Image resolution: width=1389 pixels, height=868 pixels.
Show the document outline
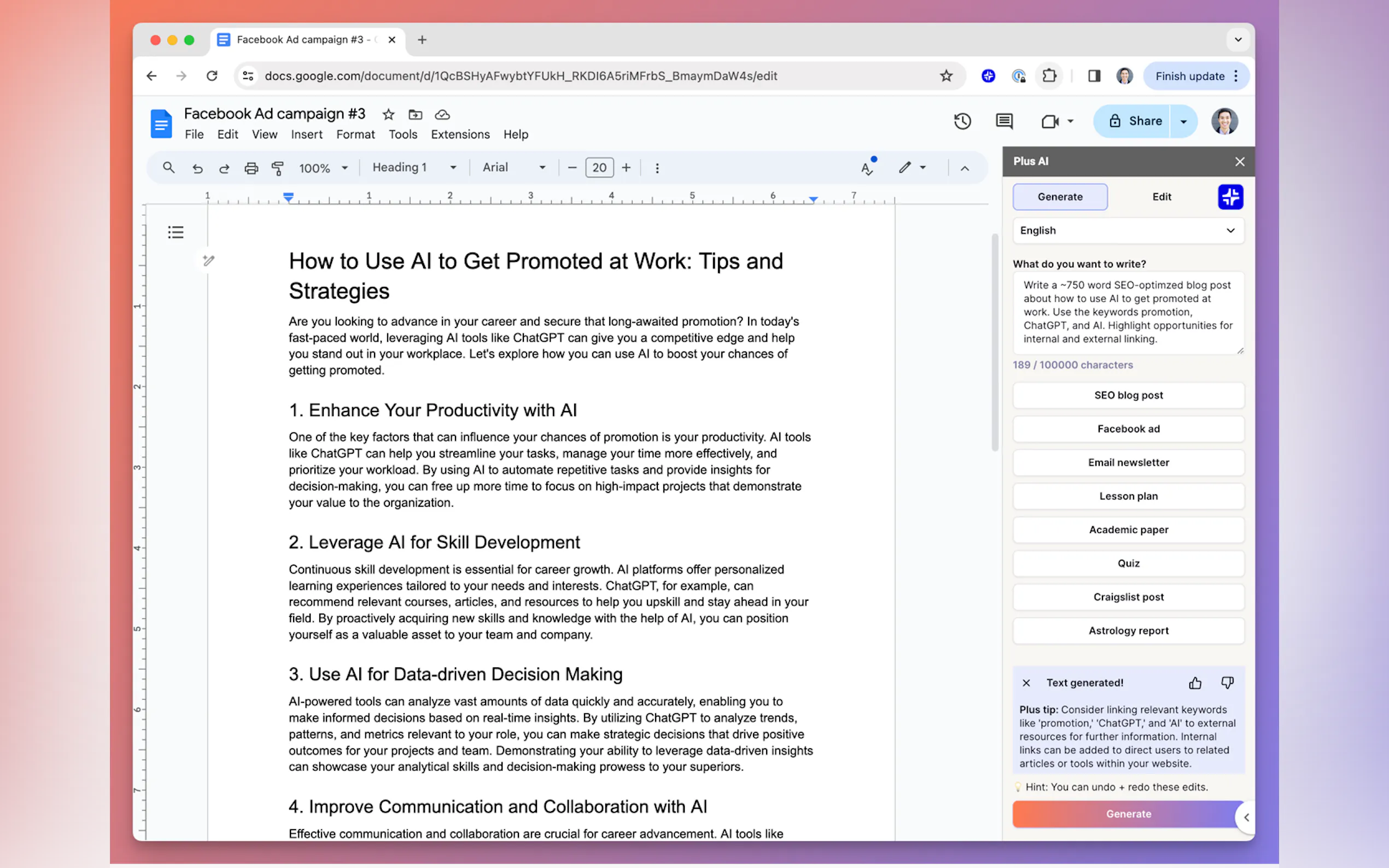176,232
